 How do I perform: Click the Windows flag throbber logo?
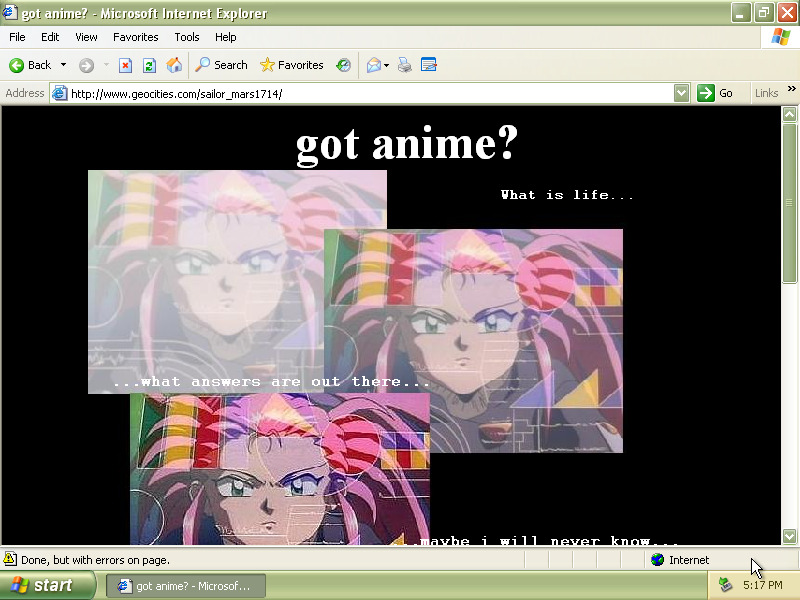pos(781,37)
